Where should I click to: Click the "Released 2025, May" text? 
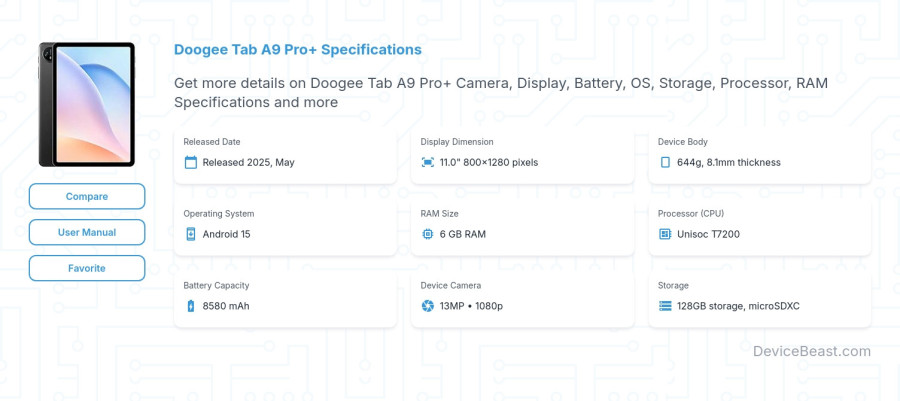point(249,162)
